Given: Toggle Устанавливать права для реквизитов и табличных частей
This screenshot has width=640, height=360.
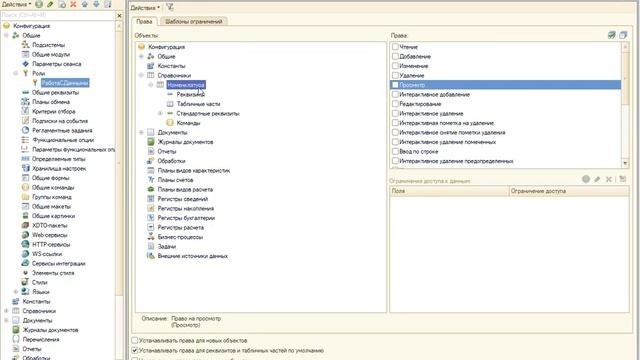Looking at the screenshot, I should [135, 350].
